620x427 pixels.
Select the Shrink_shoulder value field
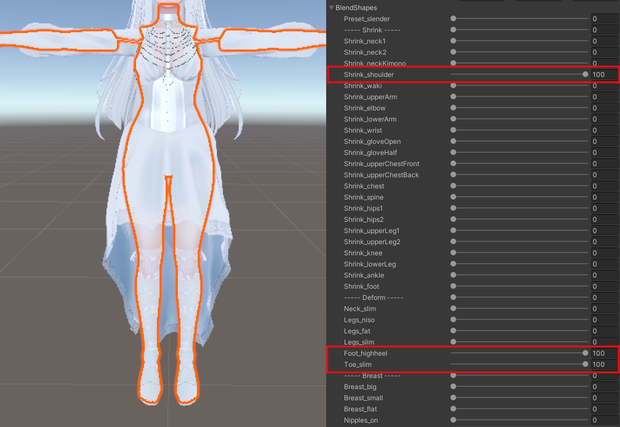604,74
